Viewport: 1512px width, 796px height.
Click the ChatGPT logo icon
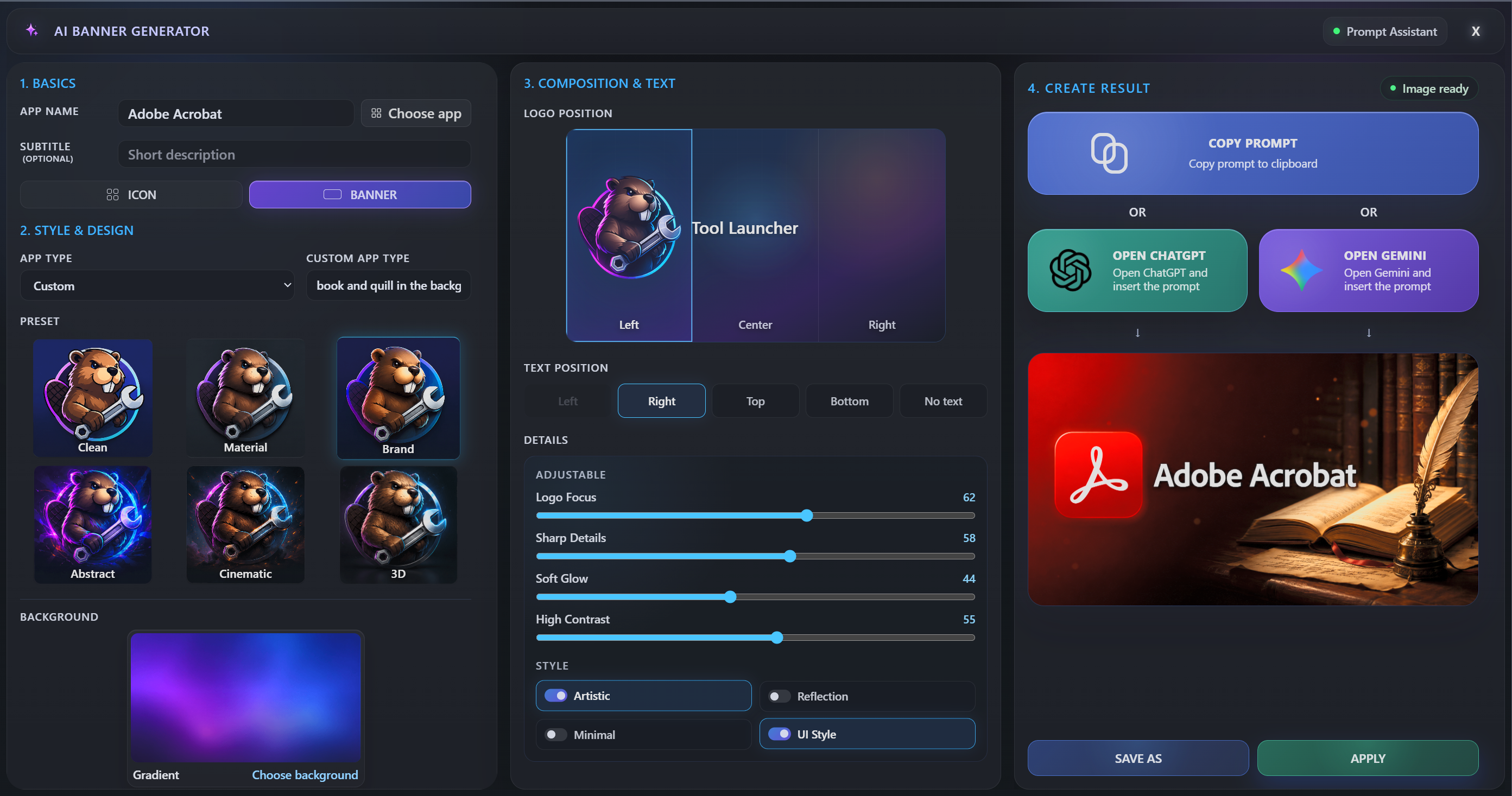pos(1071,270)
